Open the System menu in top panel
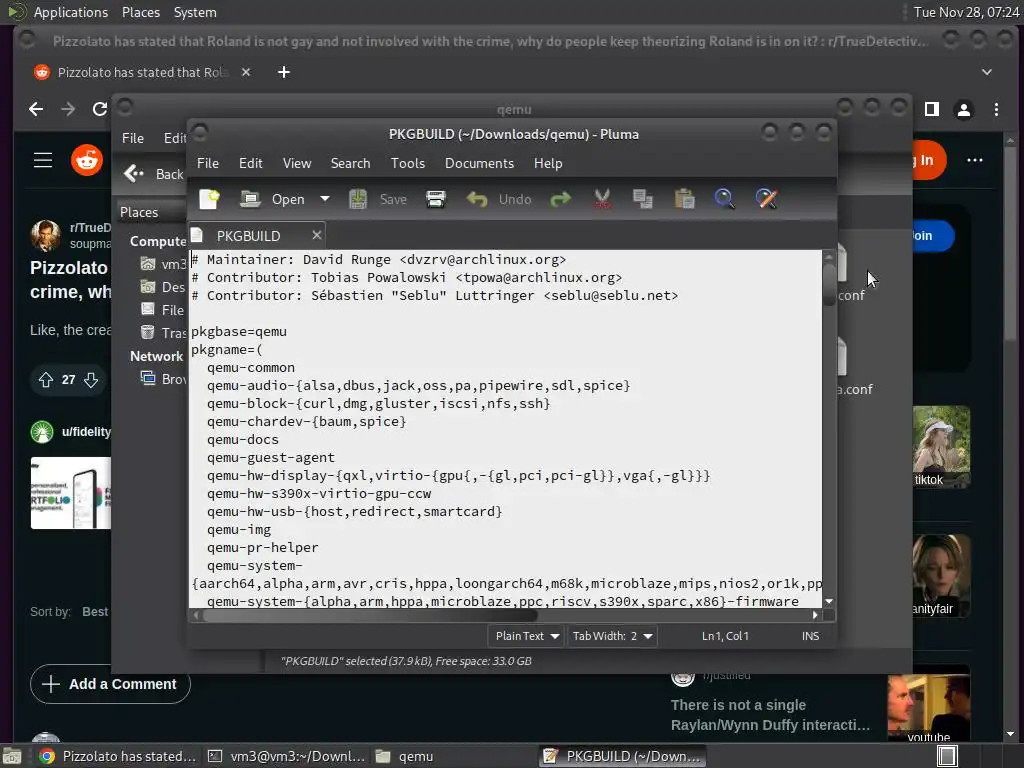The image size is (1024, 768). 195,12
